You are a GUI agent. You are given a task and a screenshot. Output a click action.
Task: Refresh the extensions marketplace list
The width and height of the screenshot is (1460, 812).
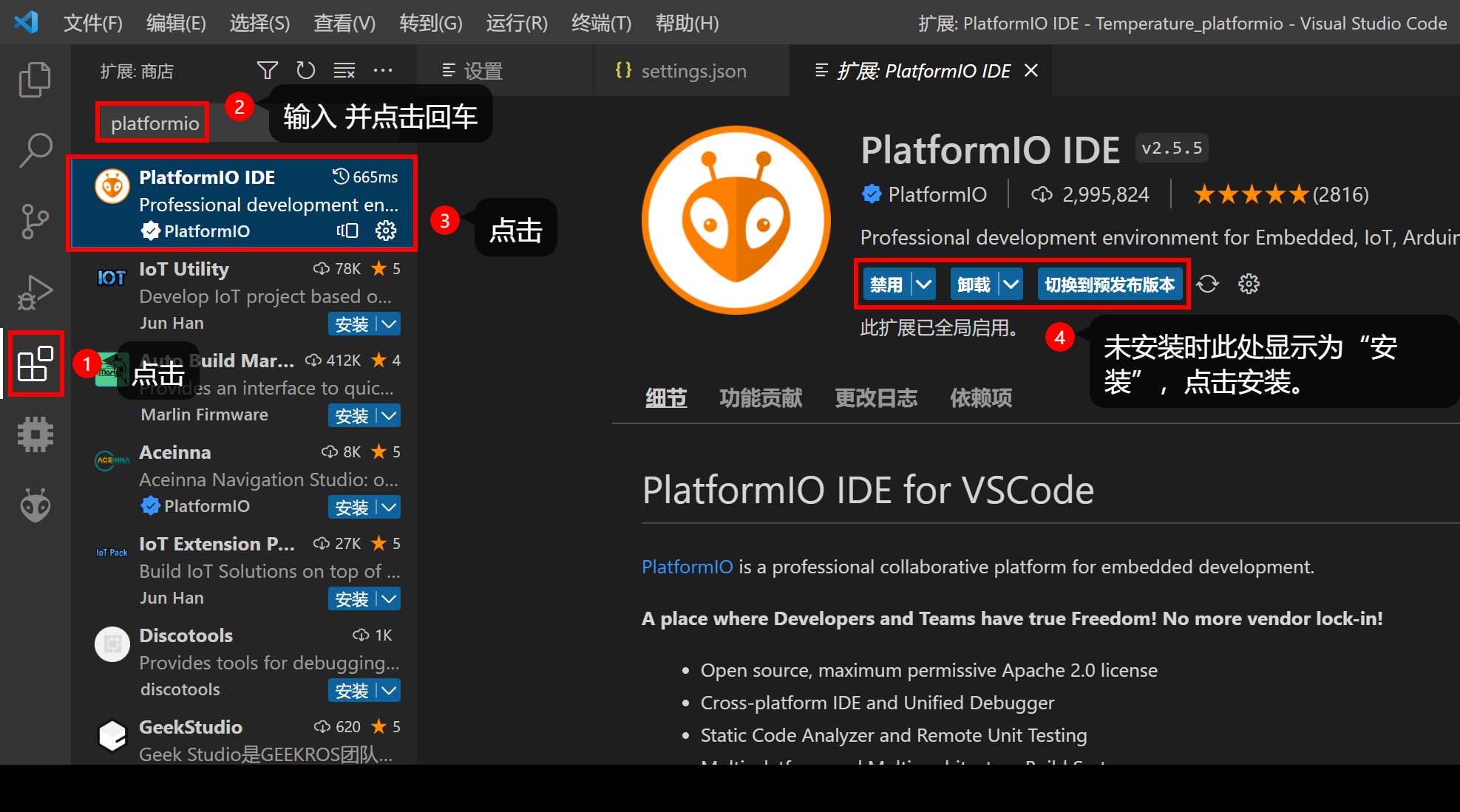pos(306,71)
